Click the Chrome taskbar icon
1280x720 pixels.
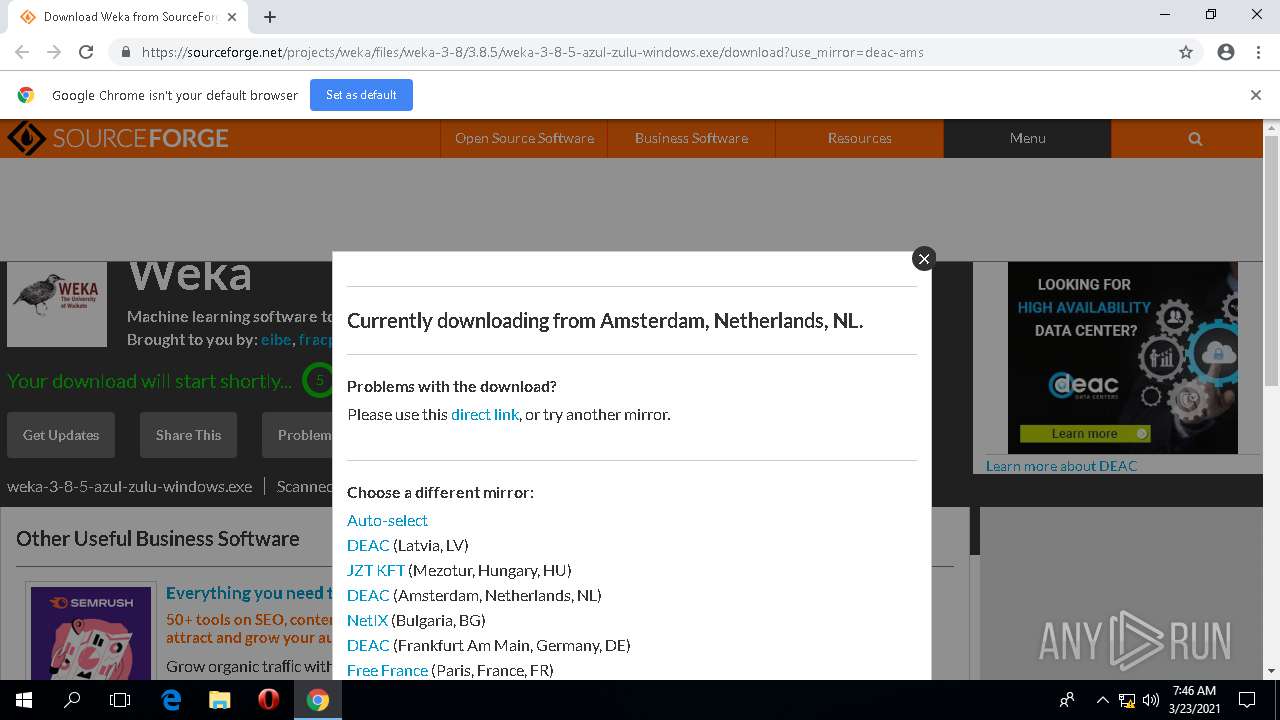317,700
